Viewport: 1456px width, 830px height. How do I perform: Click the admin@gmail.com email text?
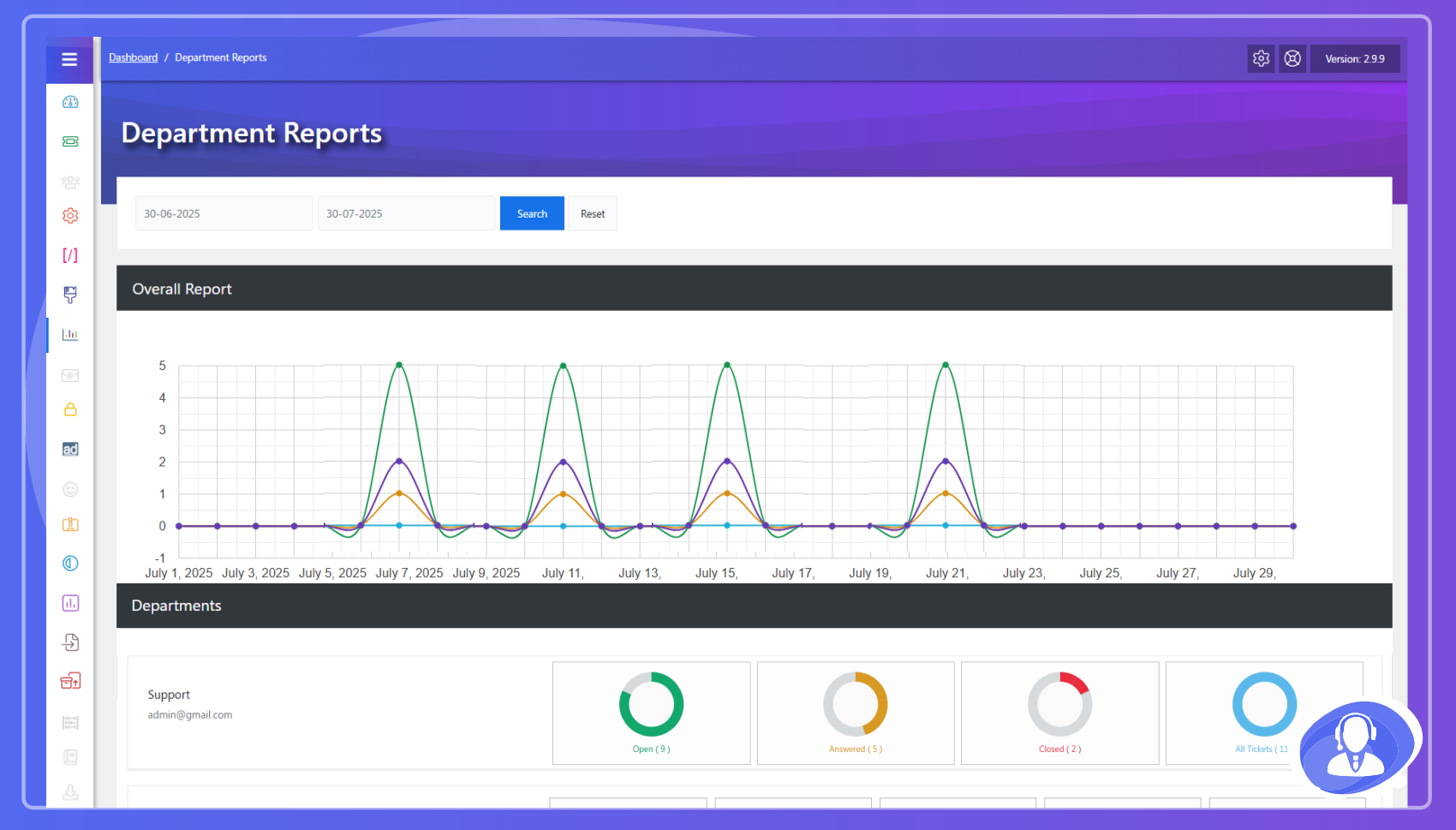click(x=190, y=714)
